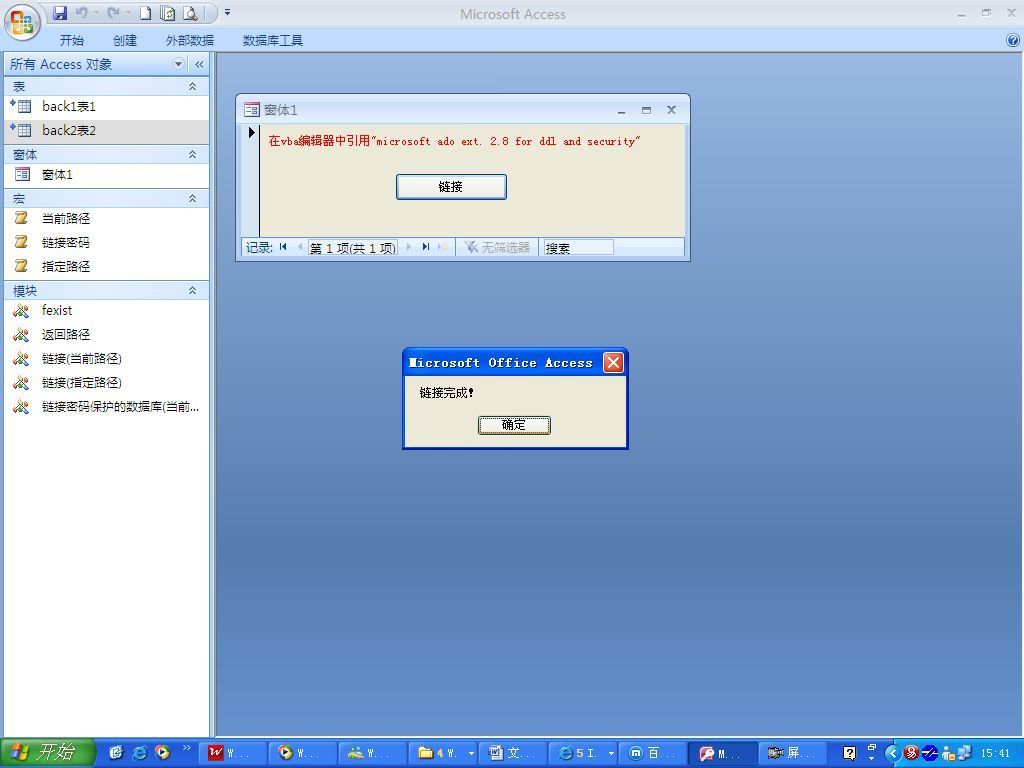
Task: Click the module icon for fexist
Action: point(21,311)
